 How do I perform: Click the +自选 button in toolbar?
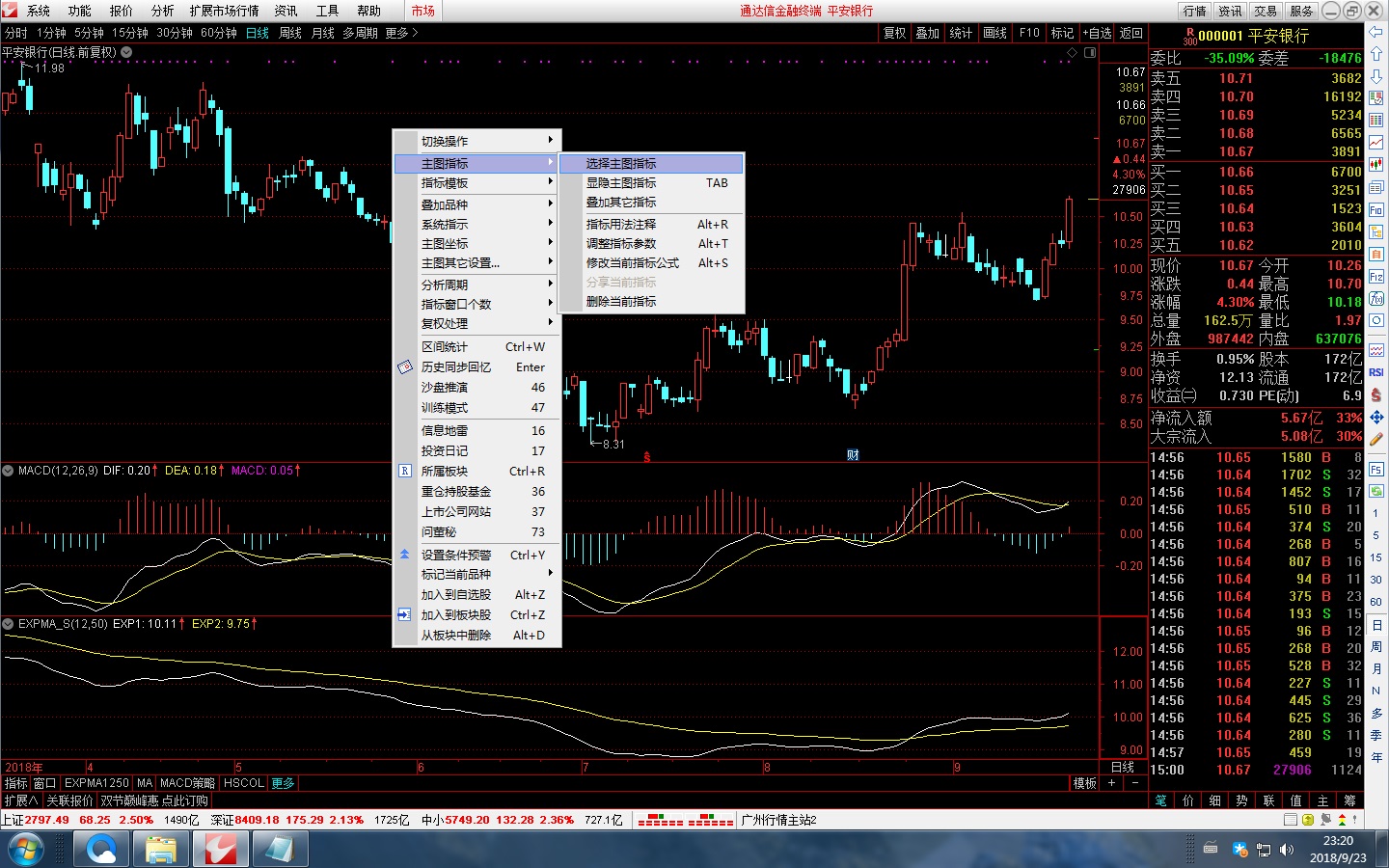1097,33
